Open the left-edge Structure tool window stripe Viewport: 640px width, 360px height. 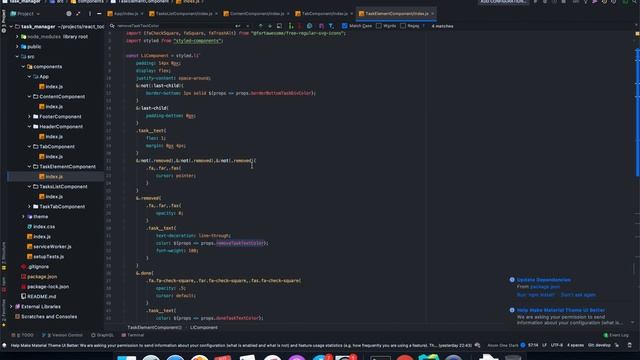[4, 256]
